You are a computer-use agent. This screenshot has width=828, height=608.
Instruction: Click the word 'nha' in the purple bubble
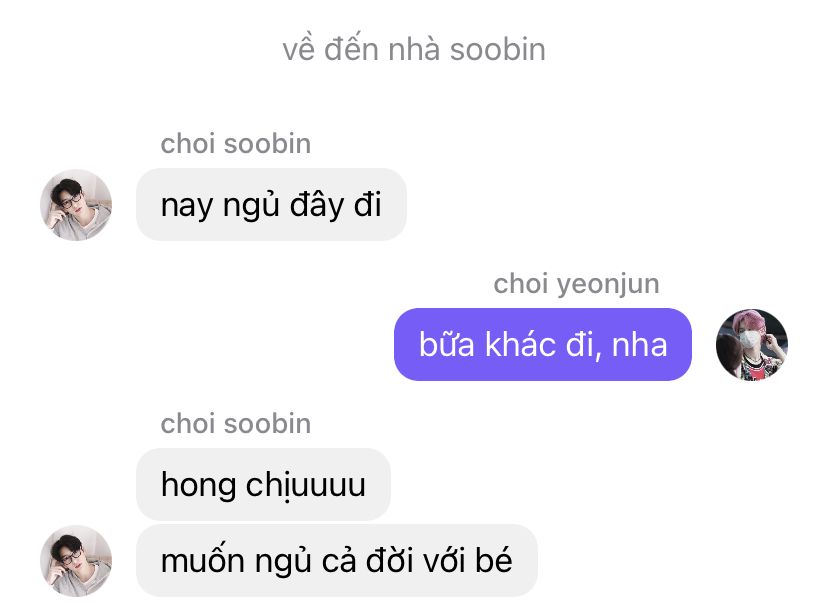[x=639, y=345]
